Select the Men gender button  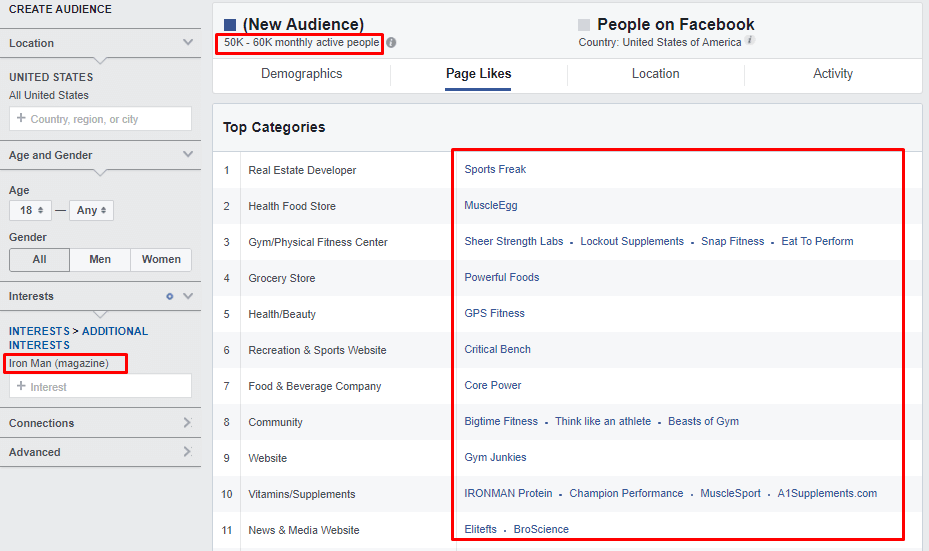click(100, 260)
